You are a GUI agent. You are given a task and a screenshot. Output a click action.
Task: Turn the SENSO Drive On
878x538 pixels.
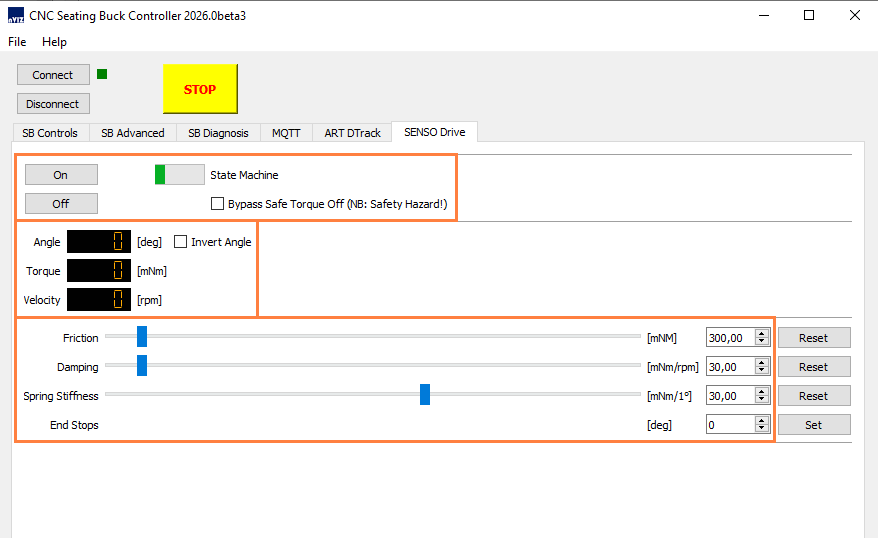tap(61, 175)
